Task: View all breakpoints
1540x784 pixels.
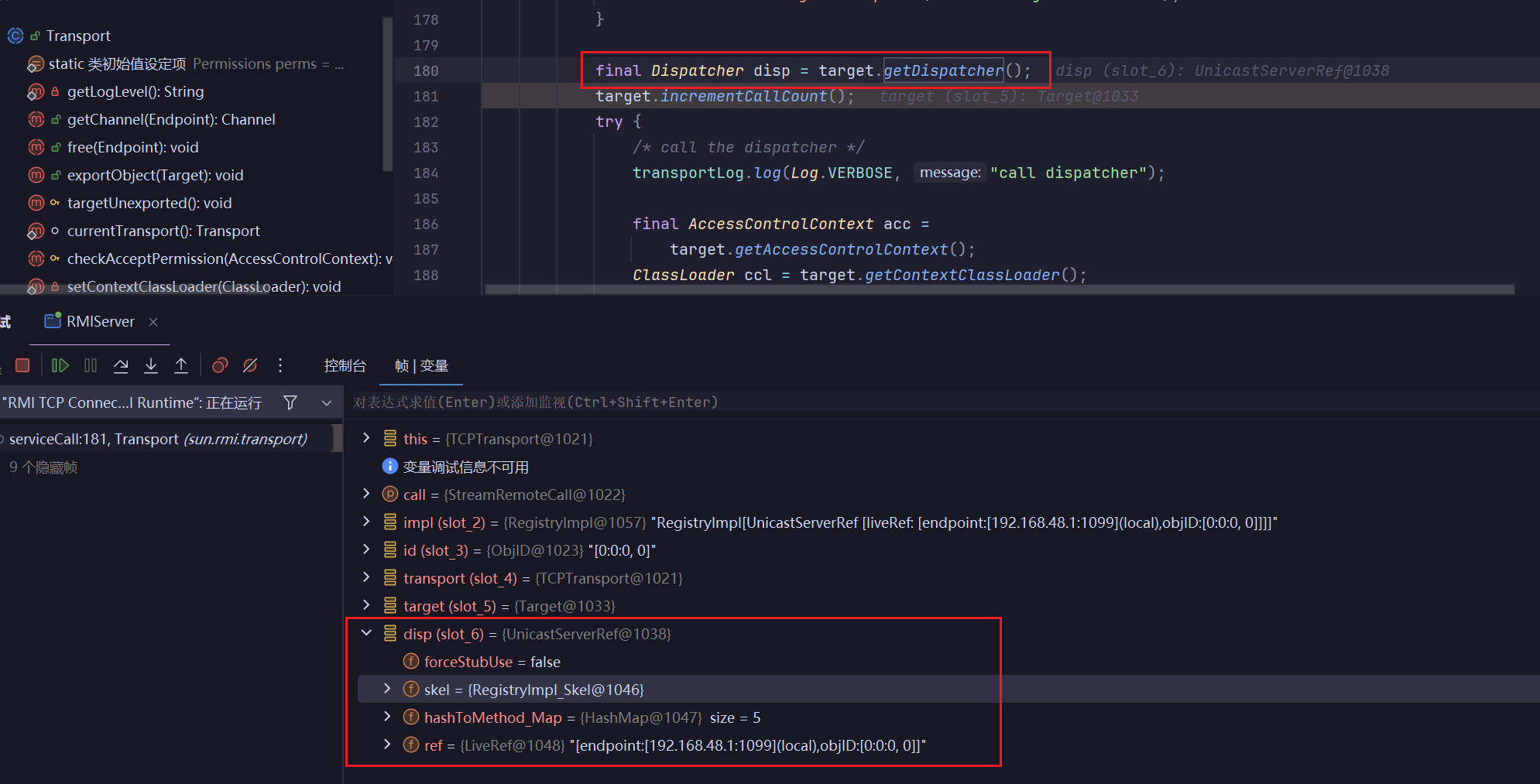Action: click(220, 365)
